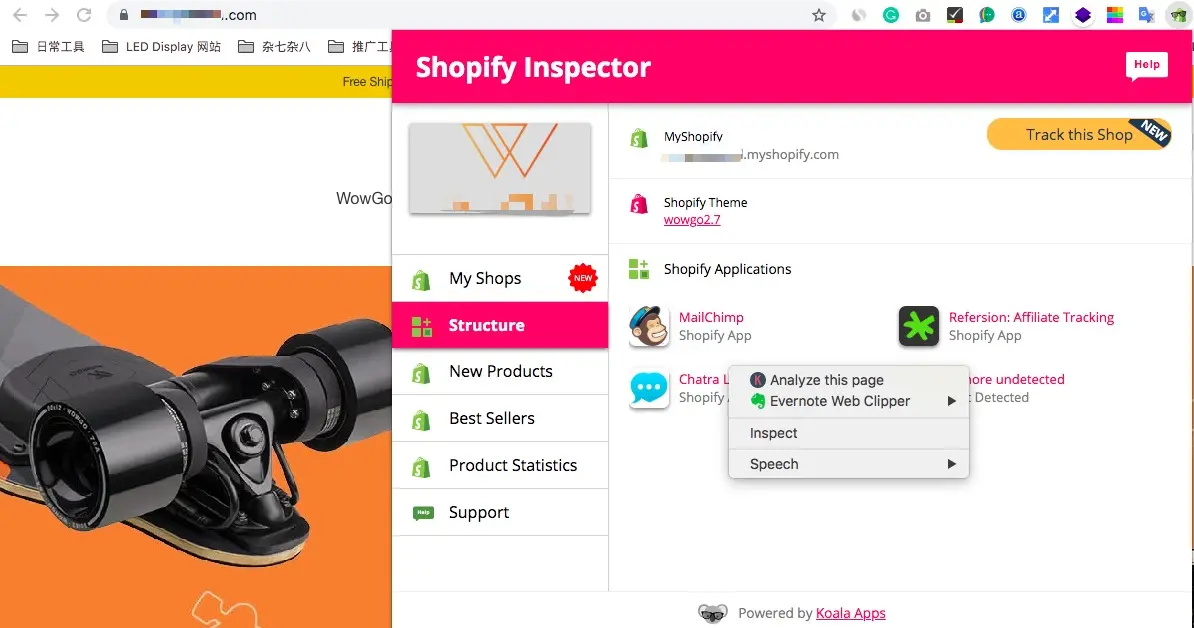The height and width of the screenshot is (628, 1194).
Task: Click the Grammarly extension icon in toolbar
Action: [x=890, y=14]
